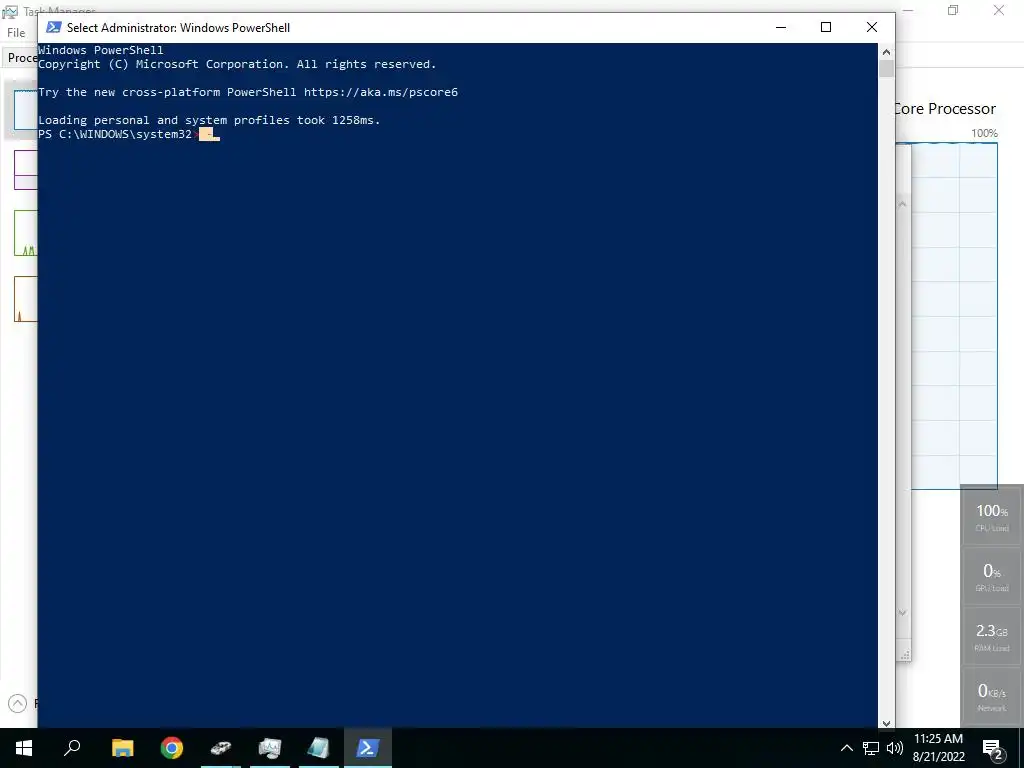Click the 0% GPU Load widget tile

992,577
